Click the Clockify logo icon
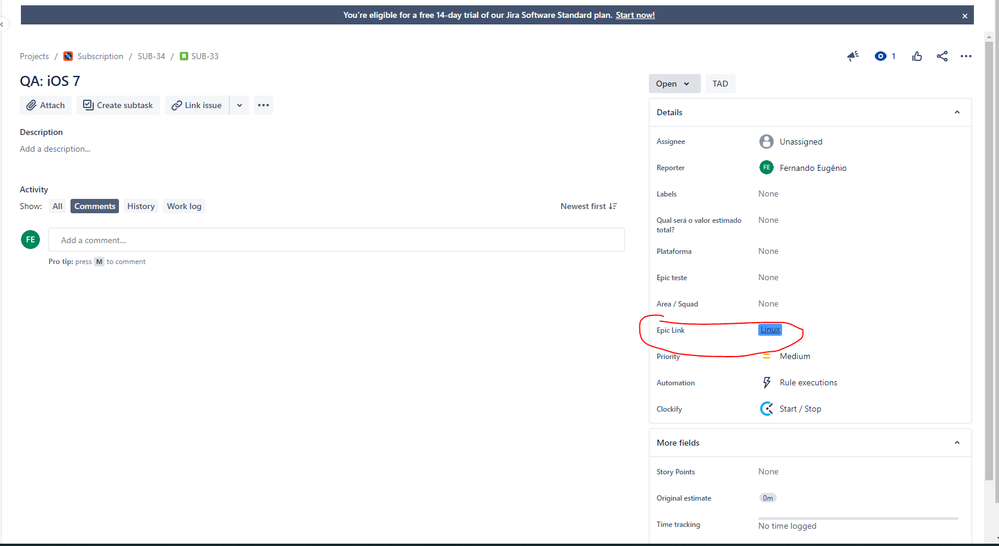The image size is (999, 546). [x=766, y=408]
